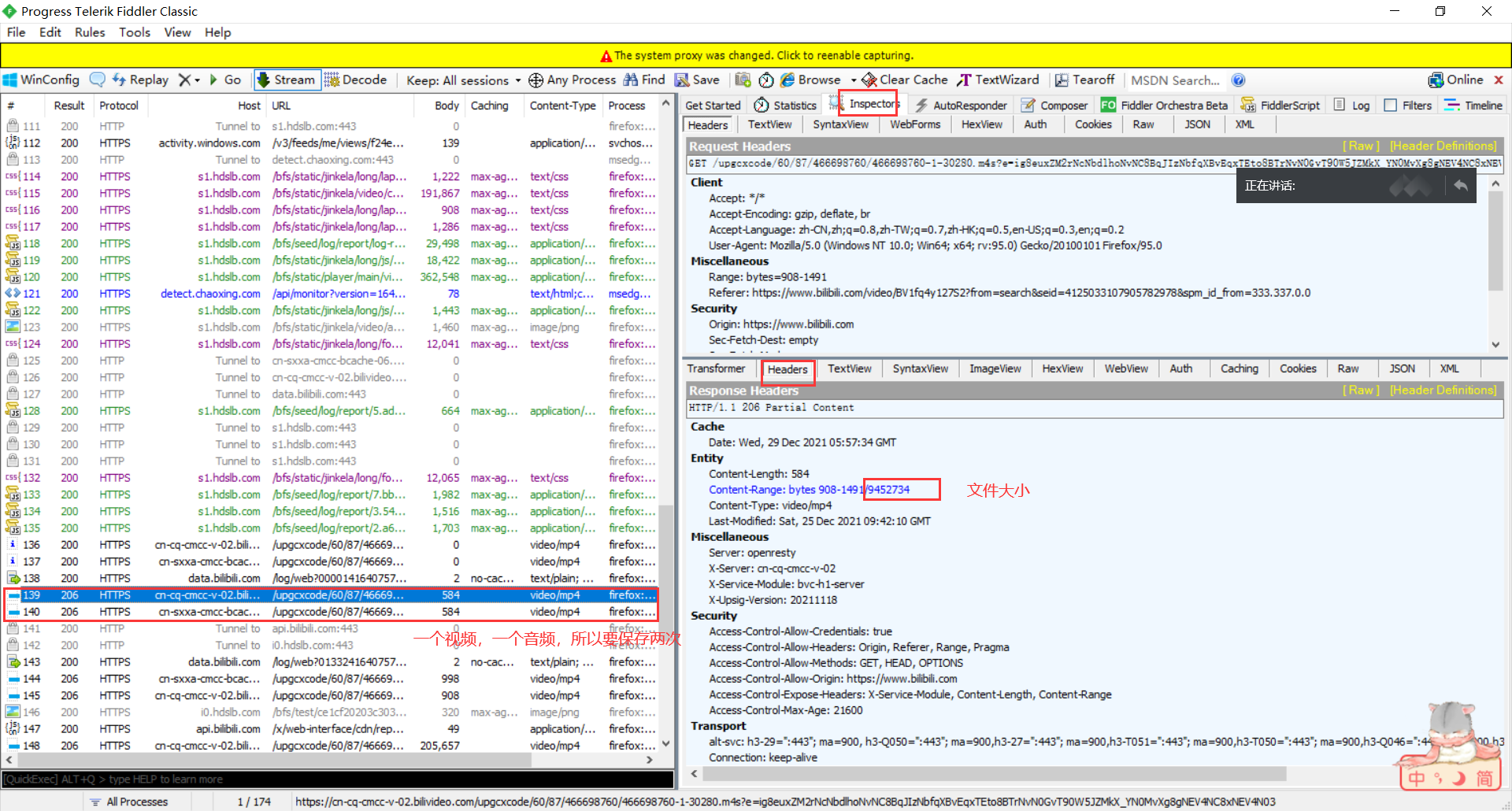
Task: Click the Chinese IME indicator
Action: [1417, 778]
